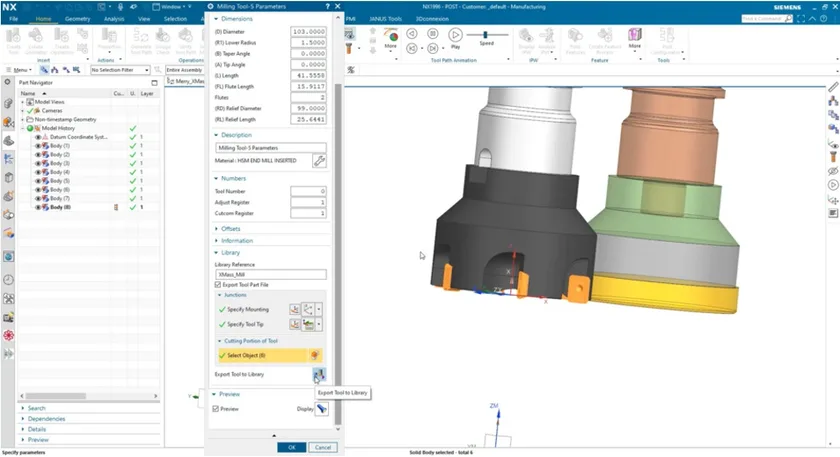The image size is (840, 457).
Task: Open the File menu
Action: (13, 19)
